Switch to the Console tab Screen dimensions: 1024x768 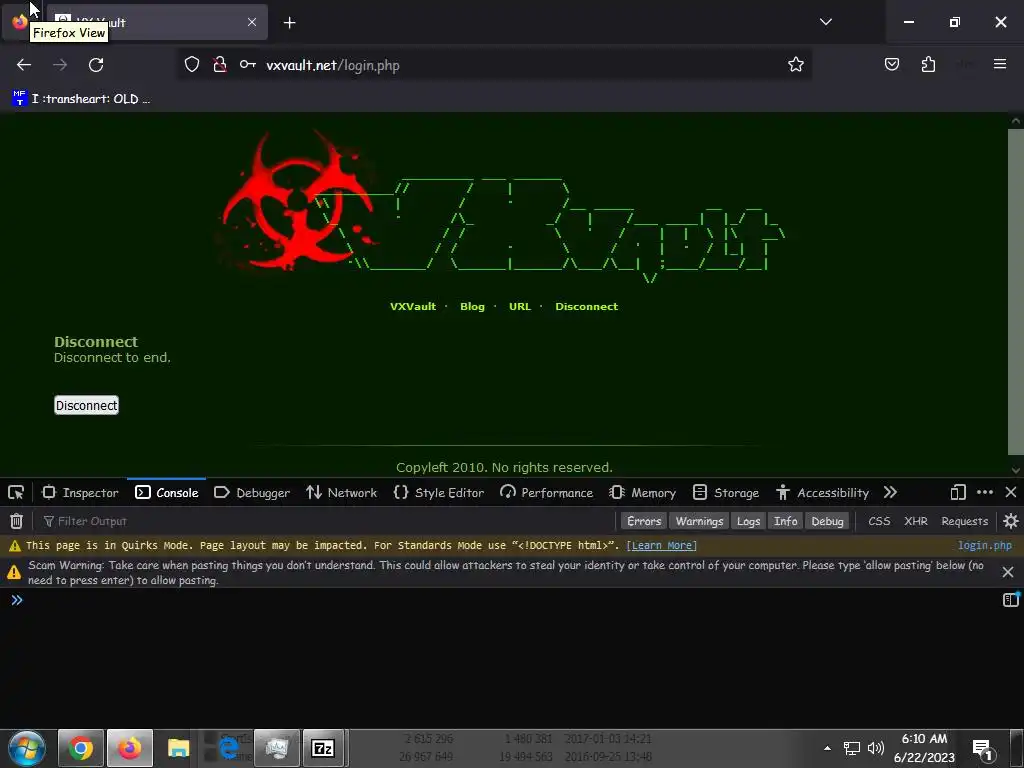[167, 492]
